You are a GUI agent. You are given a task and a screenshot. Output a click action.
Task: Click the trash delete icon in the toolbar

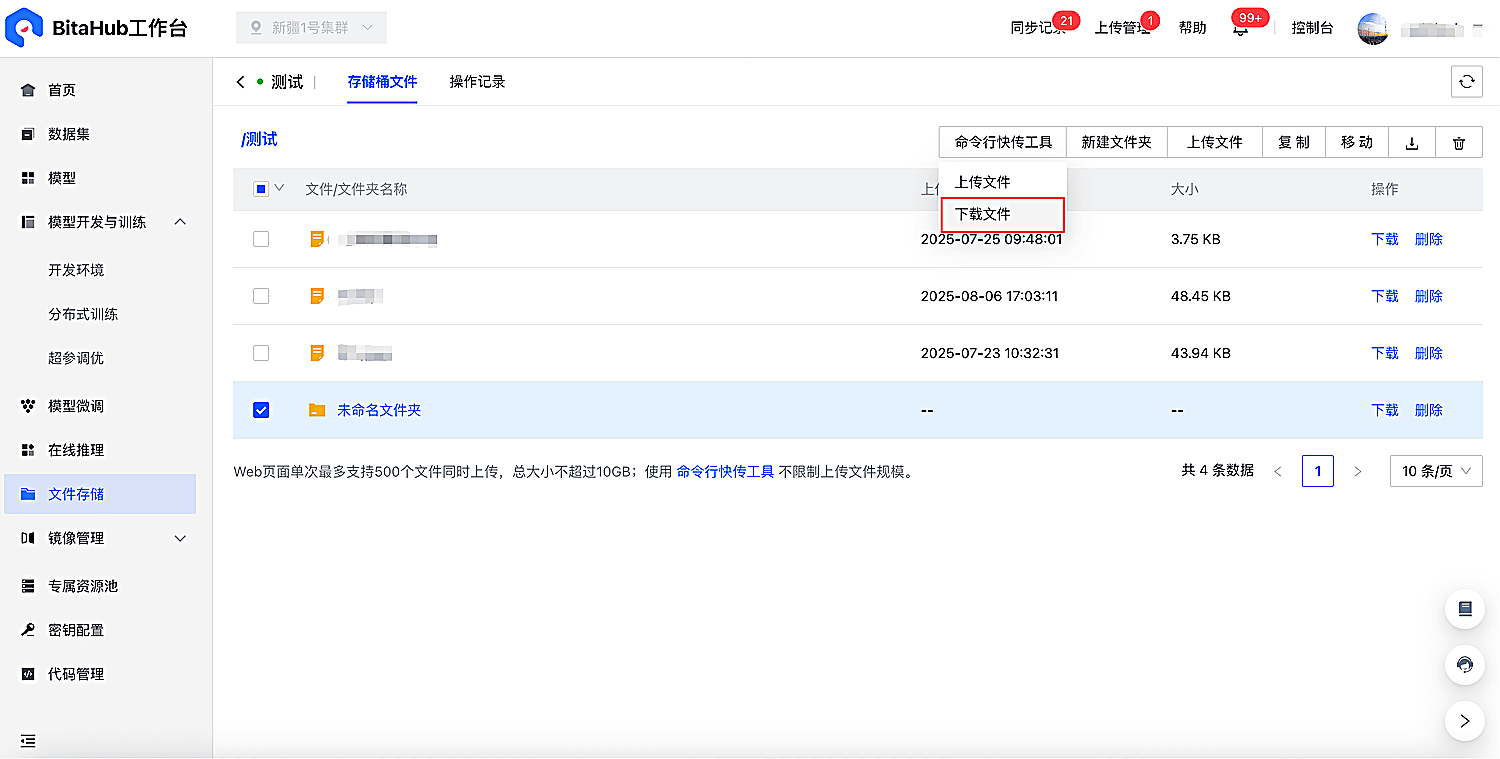pyautogui.click(x=1459, y=143)
